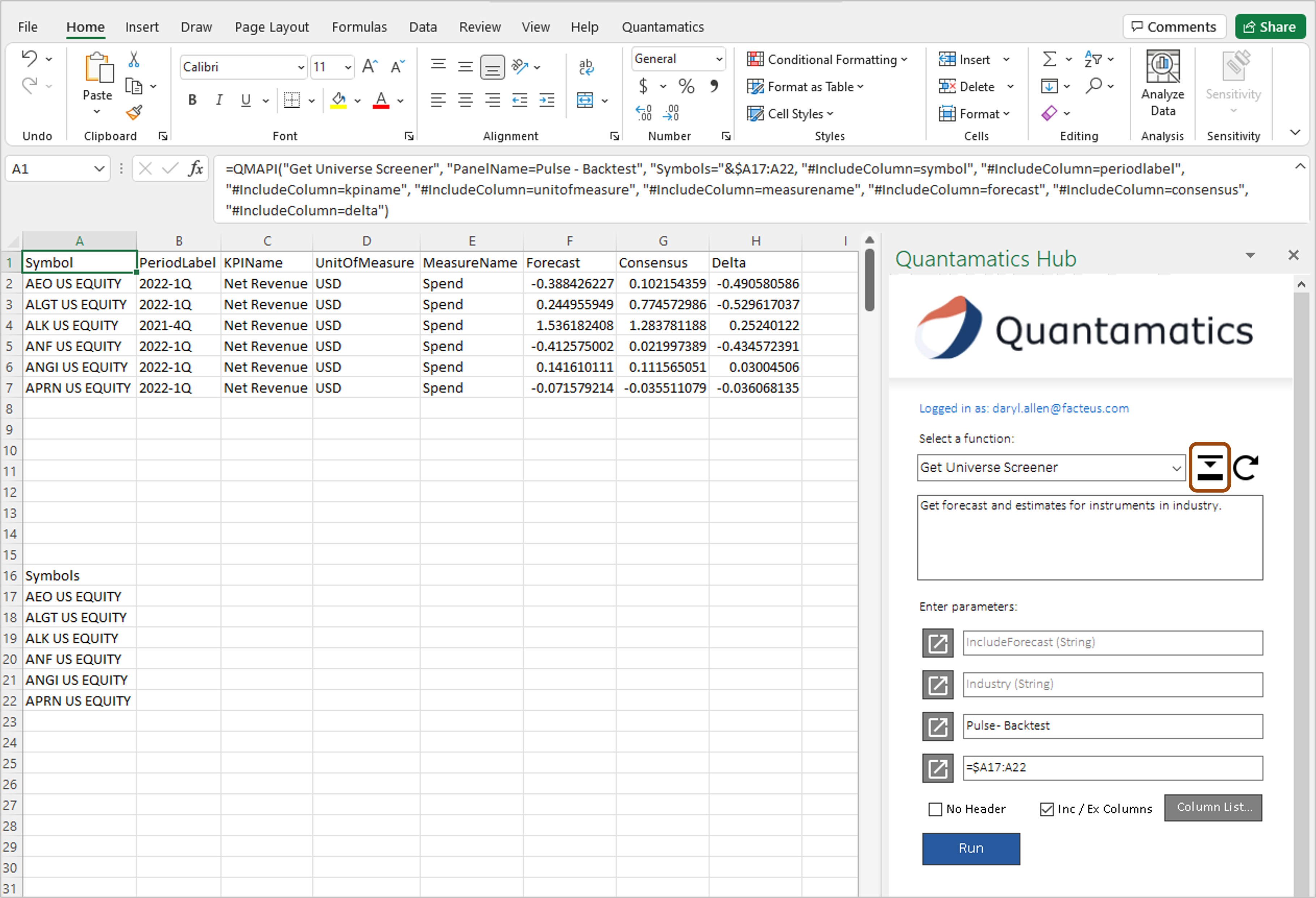1316x898 pixels.
Task: Apply Comma Style format
Action: pos(714,86)
